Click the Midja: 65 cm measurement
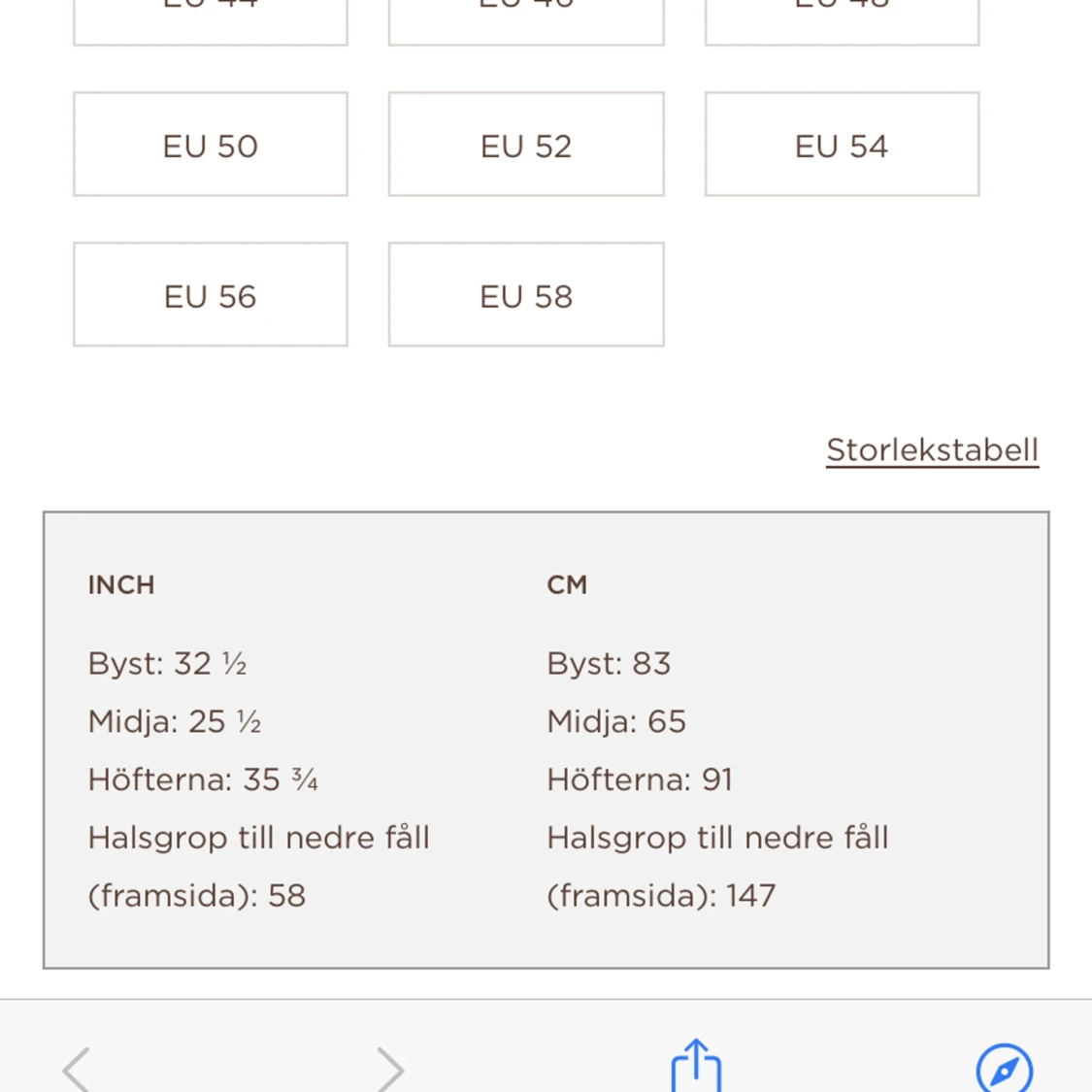The image size is (1092, 1092). coord(616,721)
